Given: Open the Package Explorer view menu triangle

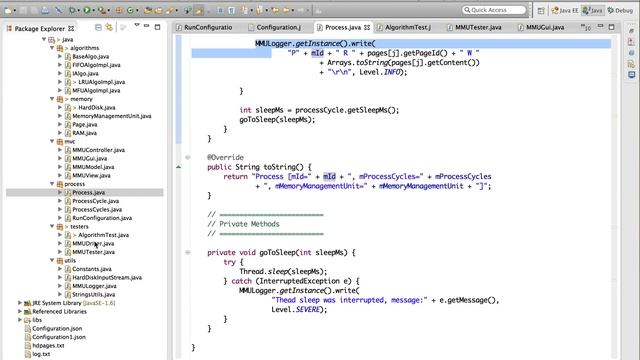Looking at the screenshot, I should (x=137, y=26).
